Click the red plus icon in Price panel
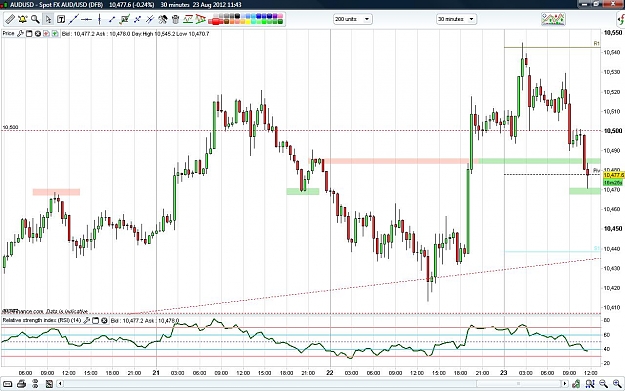This screenshot has width=625, height=391. (x=46, y=34)
